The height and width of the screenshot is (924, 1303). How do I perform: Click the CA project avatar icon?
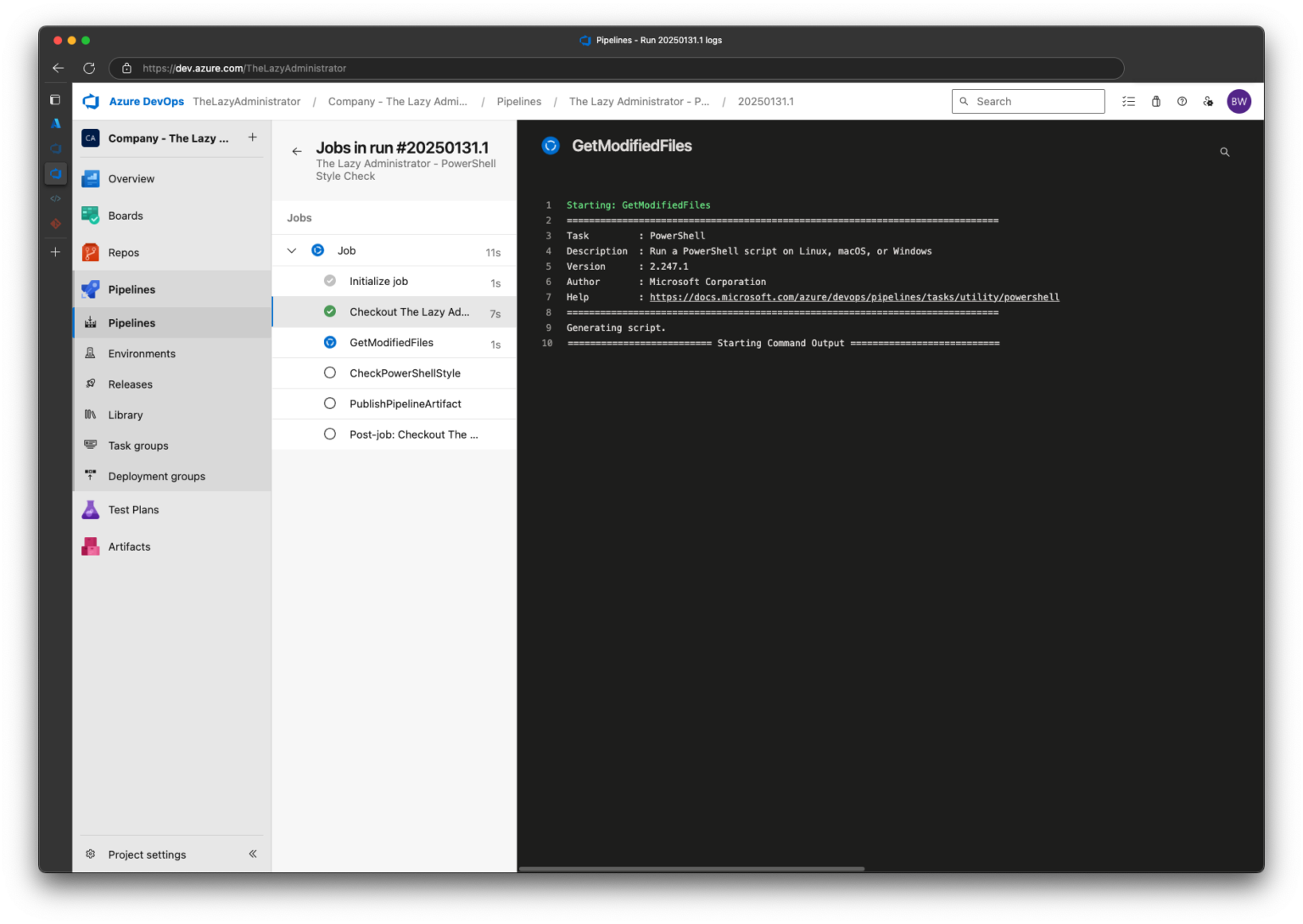click(91, 138)
